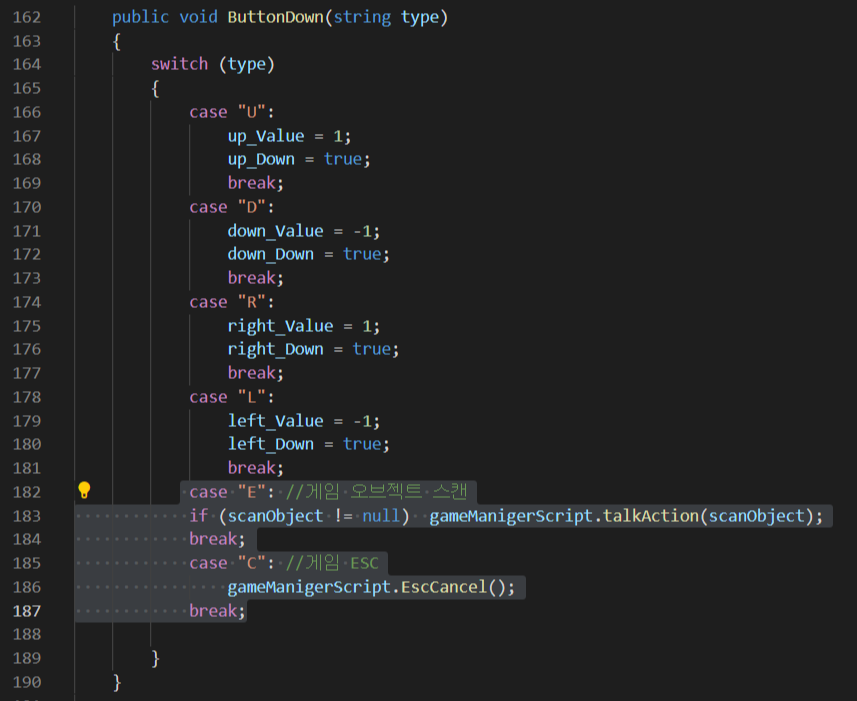Click case "R" label text

tap(232, 302)
